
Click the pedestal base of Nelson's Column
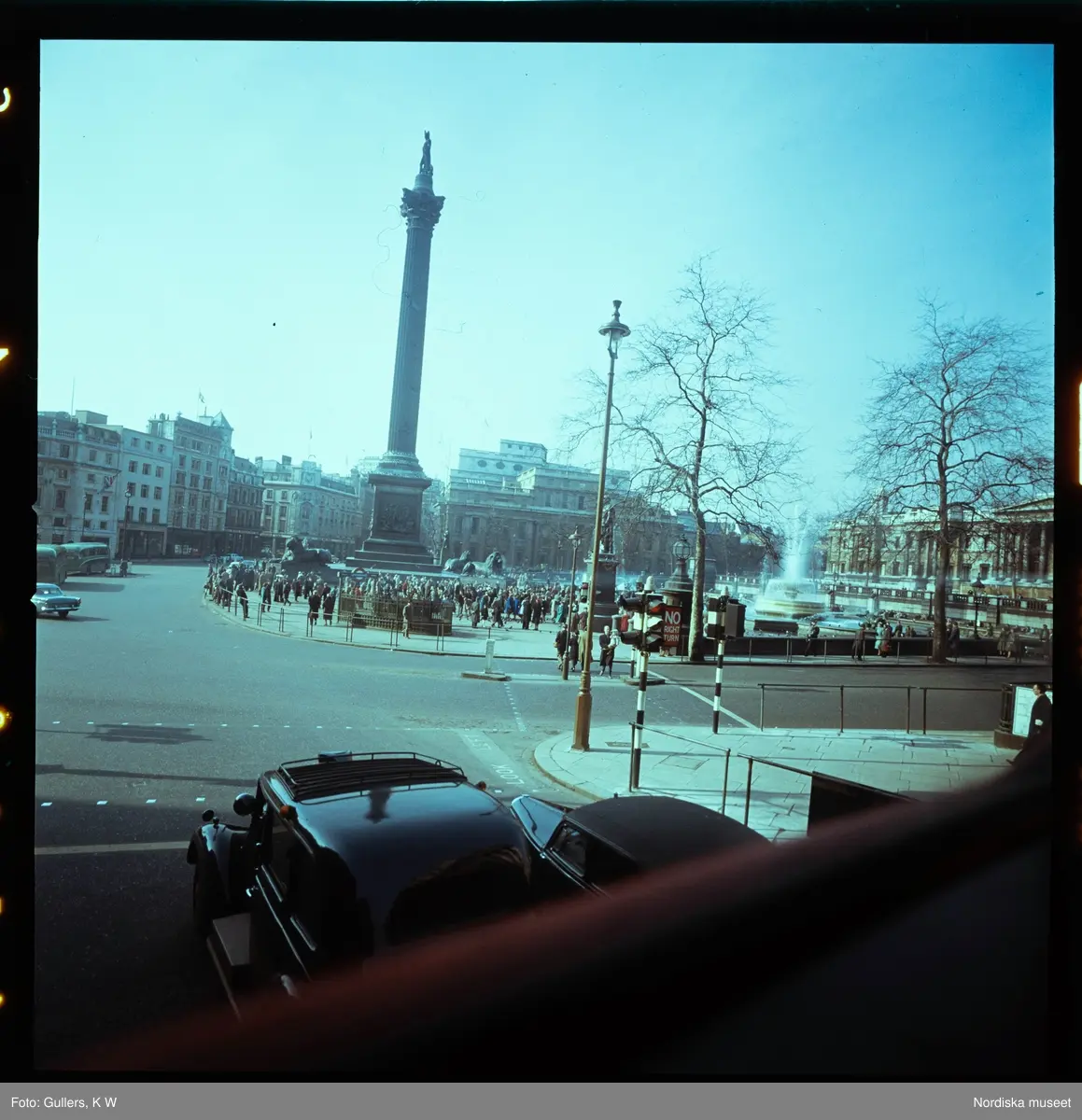point(396,518)
